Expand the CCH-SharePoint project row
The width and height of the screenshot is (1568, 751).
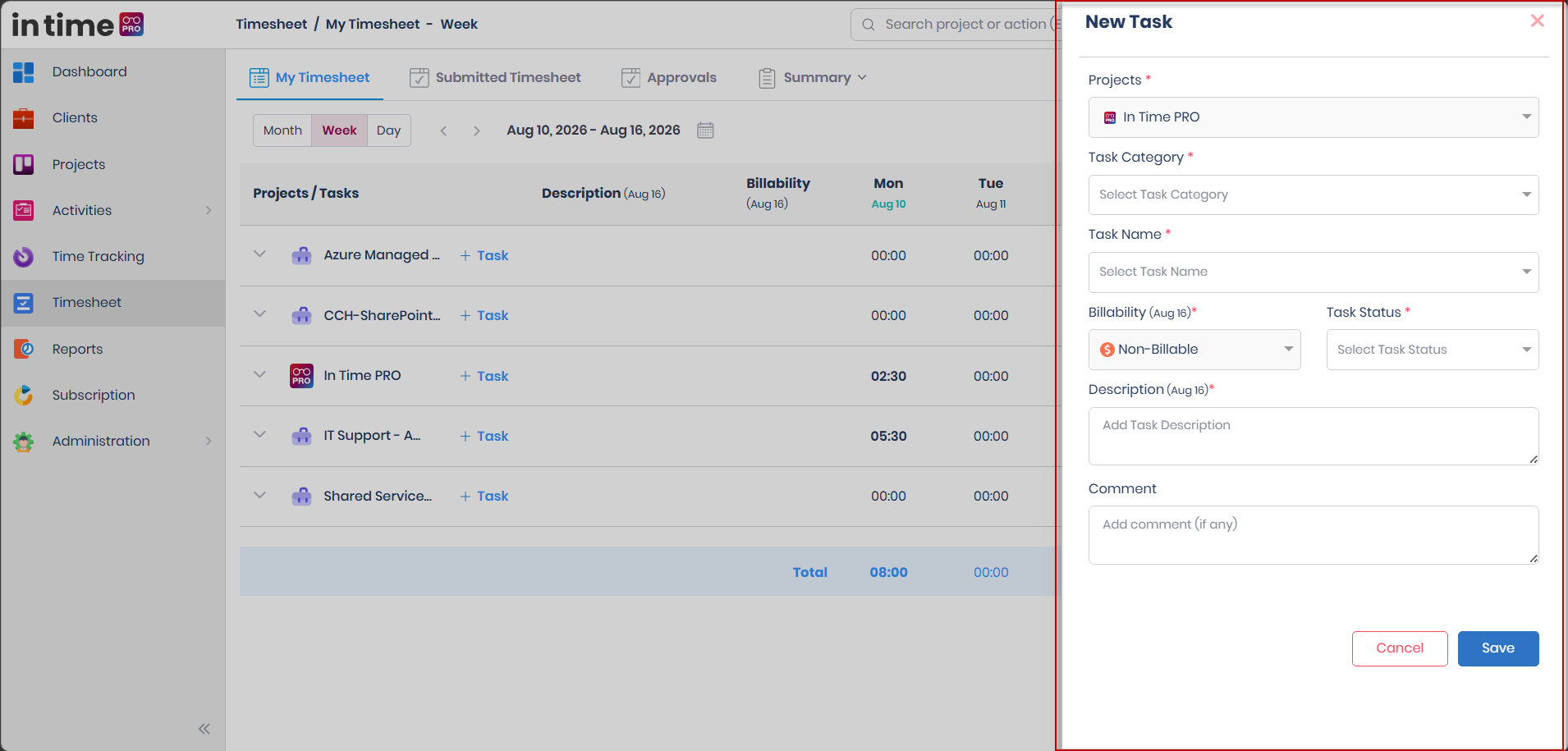coord(259,314)
